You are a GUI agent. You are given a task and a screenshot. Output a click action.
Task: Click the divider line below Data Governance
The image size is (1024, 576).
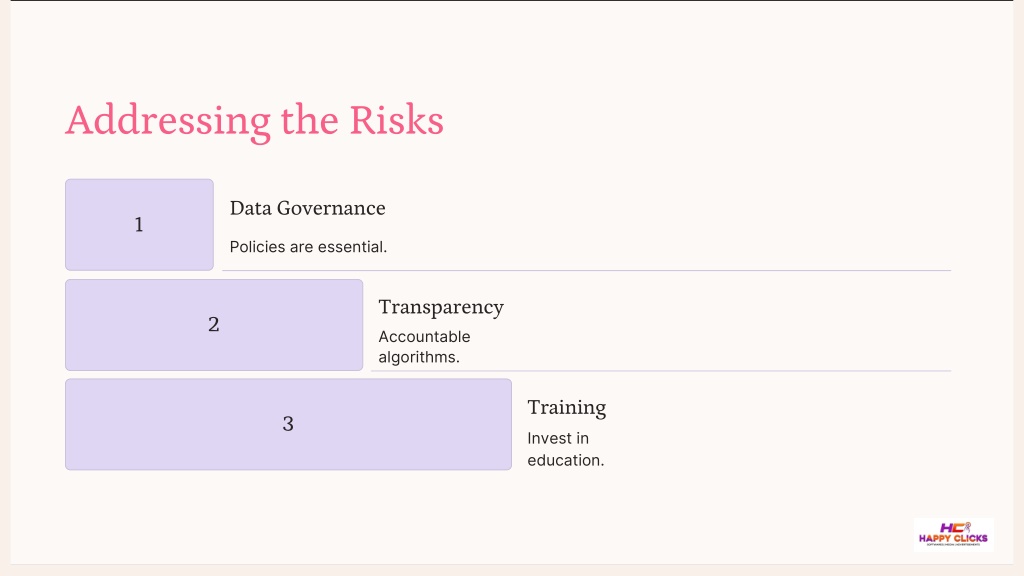(x=586, y=270)
